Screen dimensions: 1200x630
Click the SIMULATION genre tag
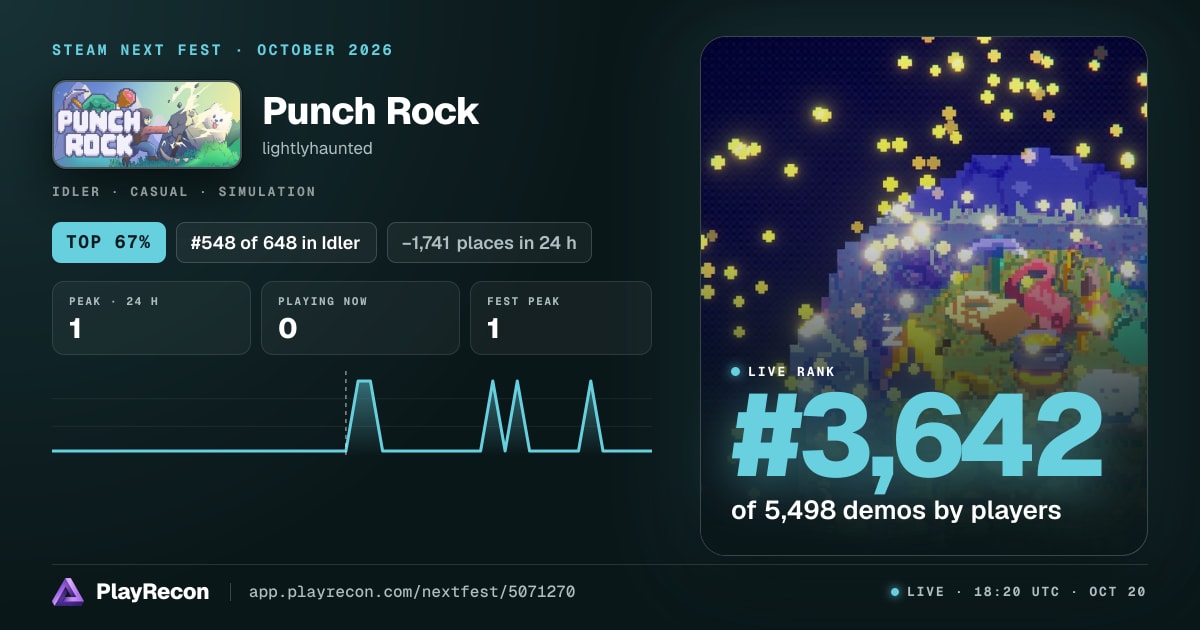point(267,191)
